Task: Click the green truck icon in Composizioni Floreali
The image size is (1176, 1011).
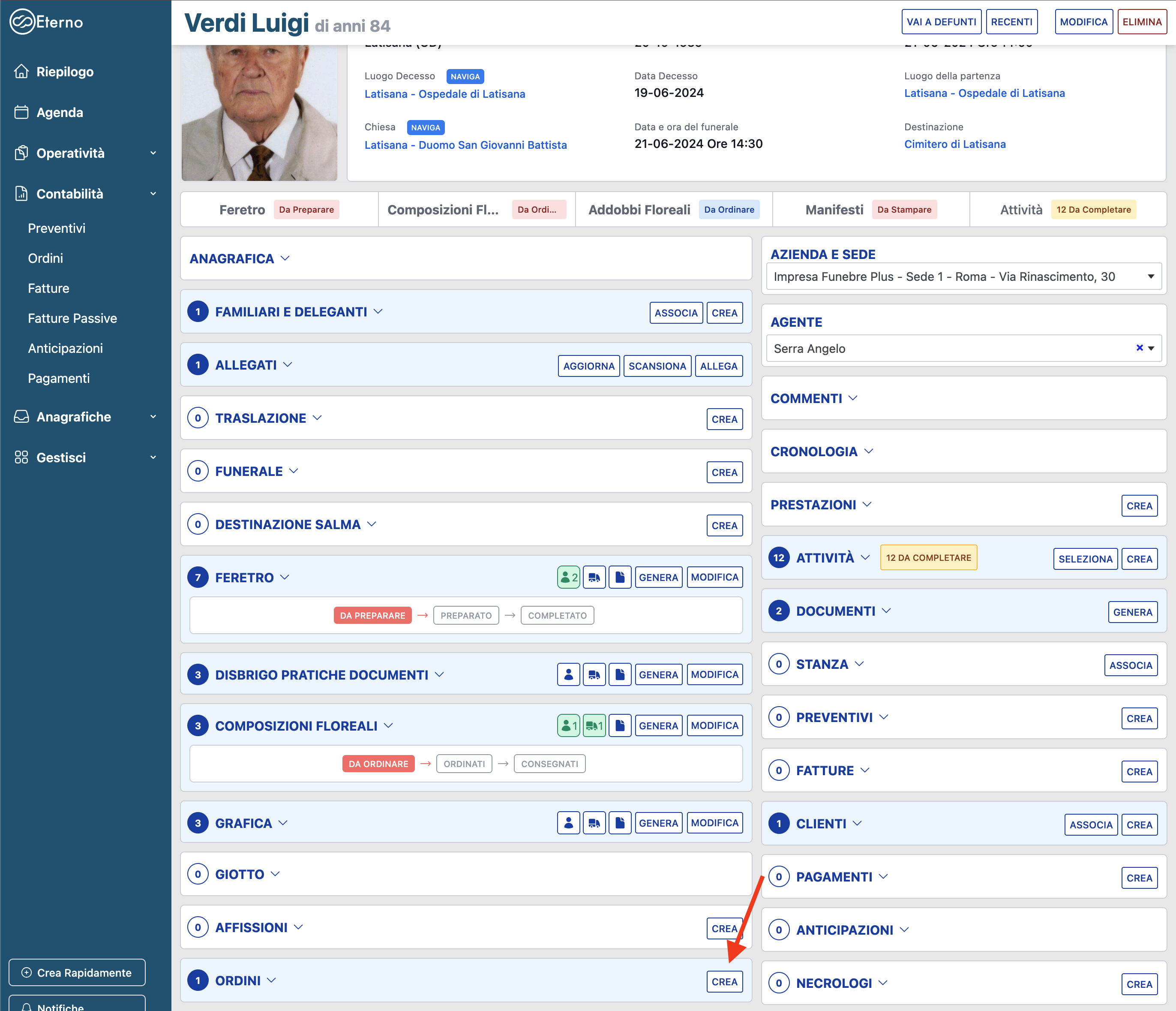Action: tap(594, 725)
